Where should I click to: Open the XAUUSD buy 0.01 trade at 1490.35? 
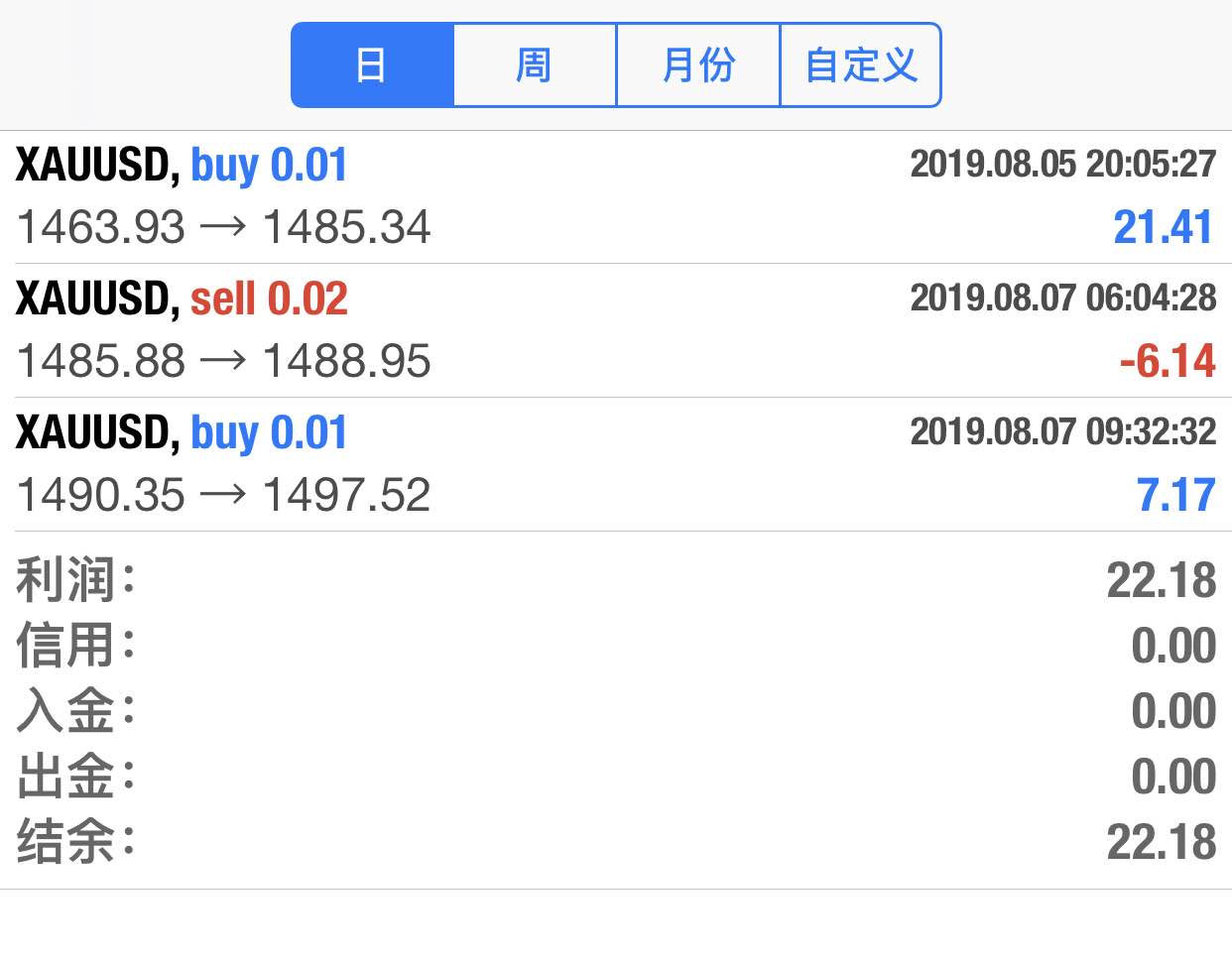pos(616,464)
